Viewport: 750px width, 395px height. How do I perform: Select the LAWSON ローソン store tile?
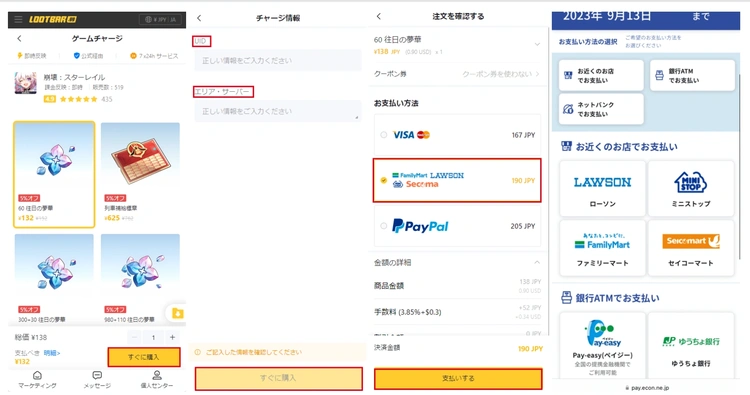pyautogui.click(x=603, y=188)
